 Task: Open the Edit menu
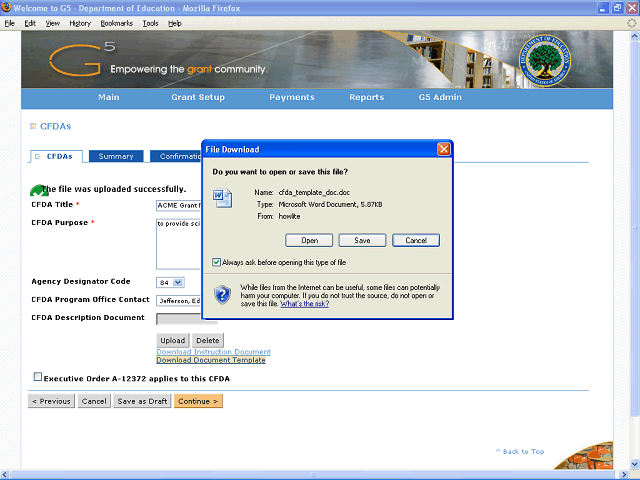30,23
